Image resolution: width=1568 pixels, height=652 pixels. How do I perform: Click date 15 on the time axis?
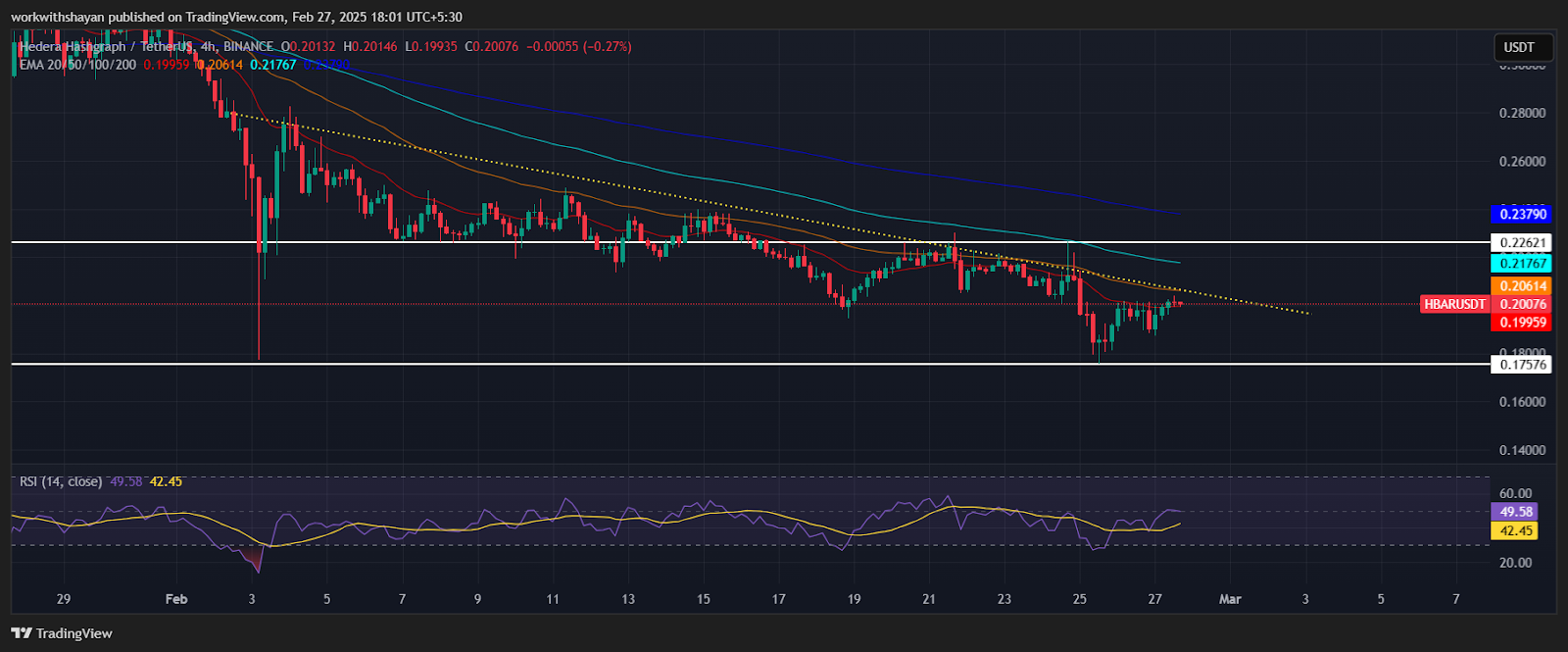click(704, 599)
